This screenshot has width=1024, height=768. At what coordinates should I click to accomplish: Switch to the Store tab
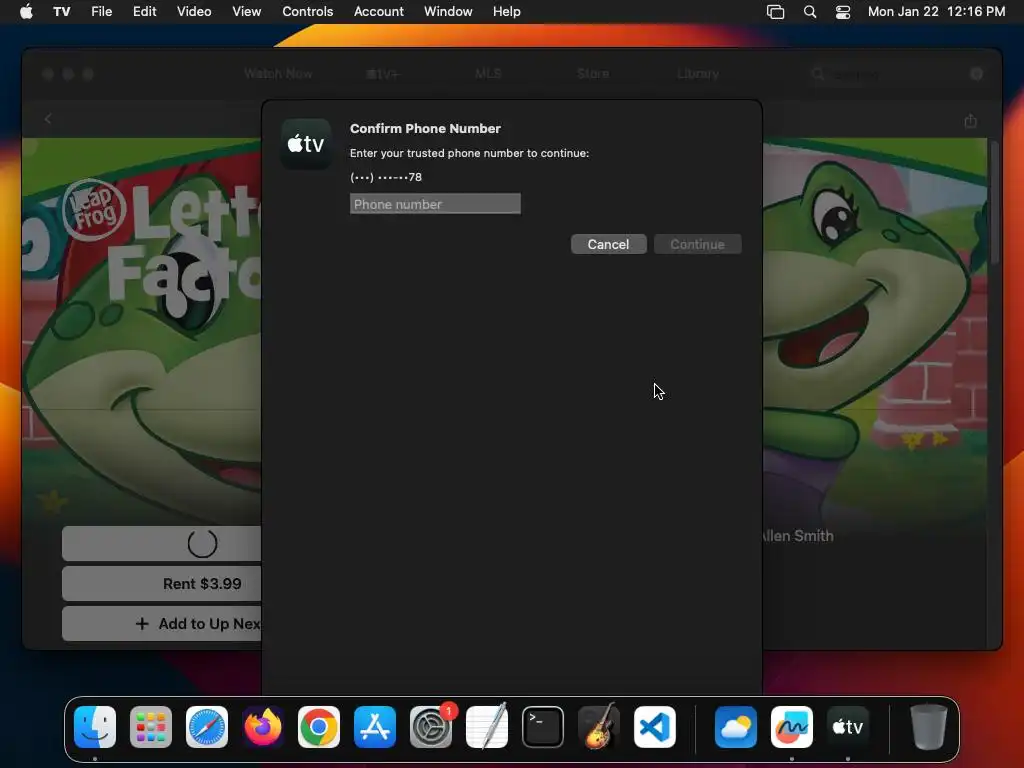593,74
